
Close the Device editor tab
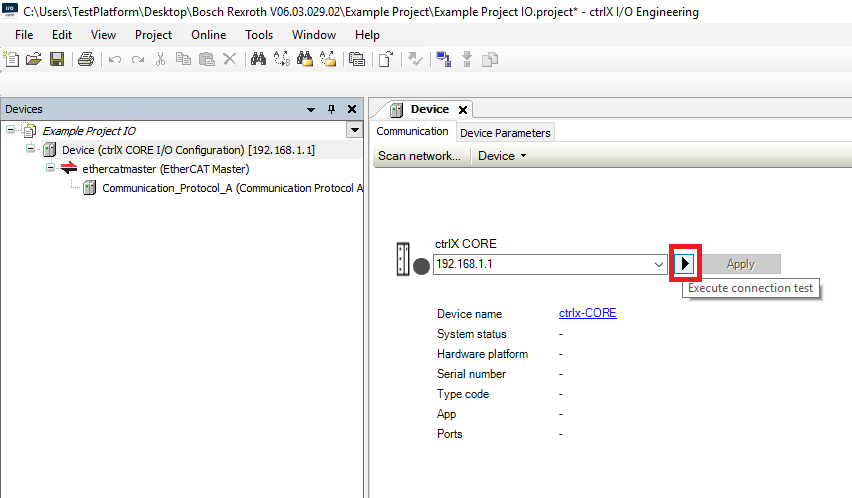[463, 109]
